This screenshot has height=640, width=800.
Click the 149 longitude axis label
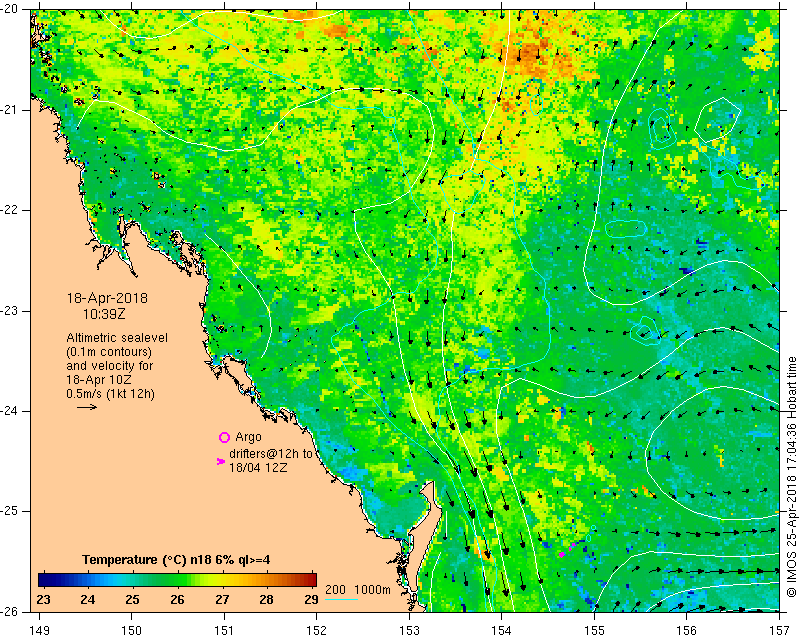tap(39, 631)
